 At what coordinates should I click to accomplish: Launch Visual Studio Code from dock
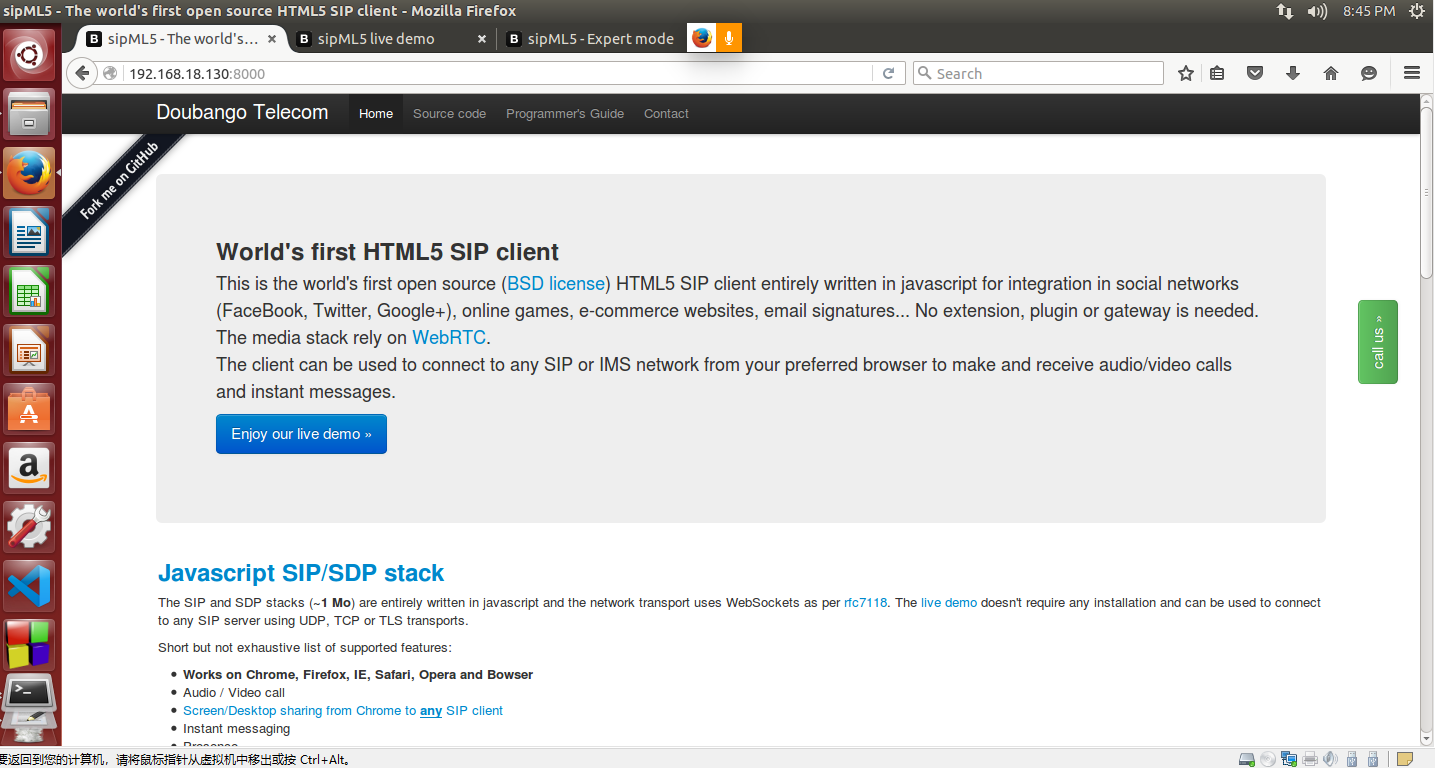pos(30,586)
